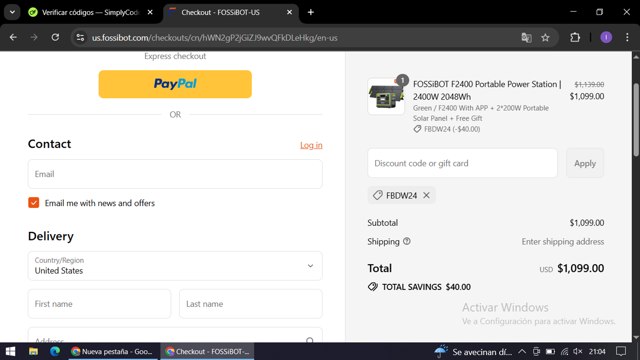640x360 pixels.
Task: Click the address bar URL
Action: (x=215, y=38)
